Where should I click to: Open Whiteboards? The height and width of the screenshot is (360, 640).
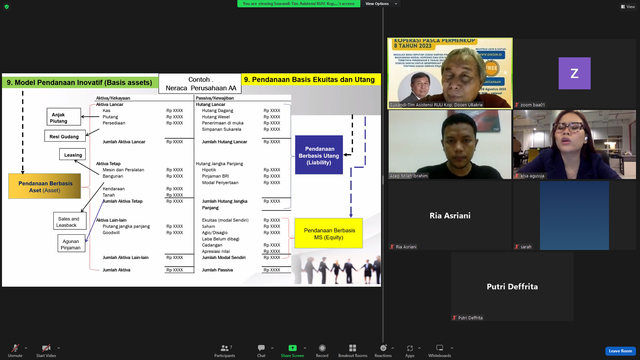pyautogui.click(x=440, y=350)
